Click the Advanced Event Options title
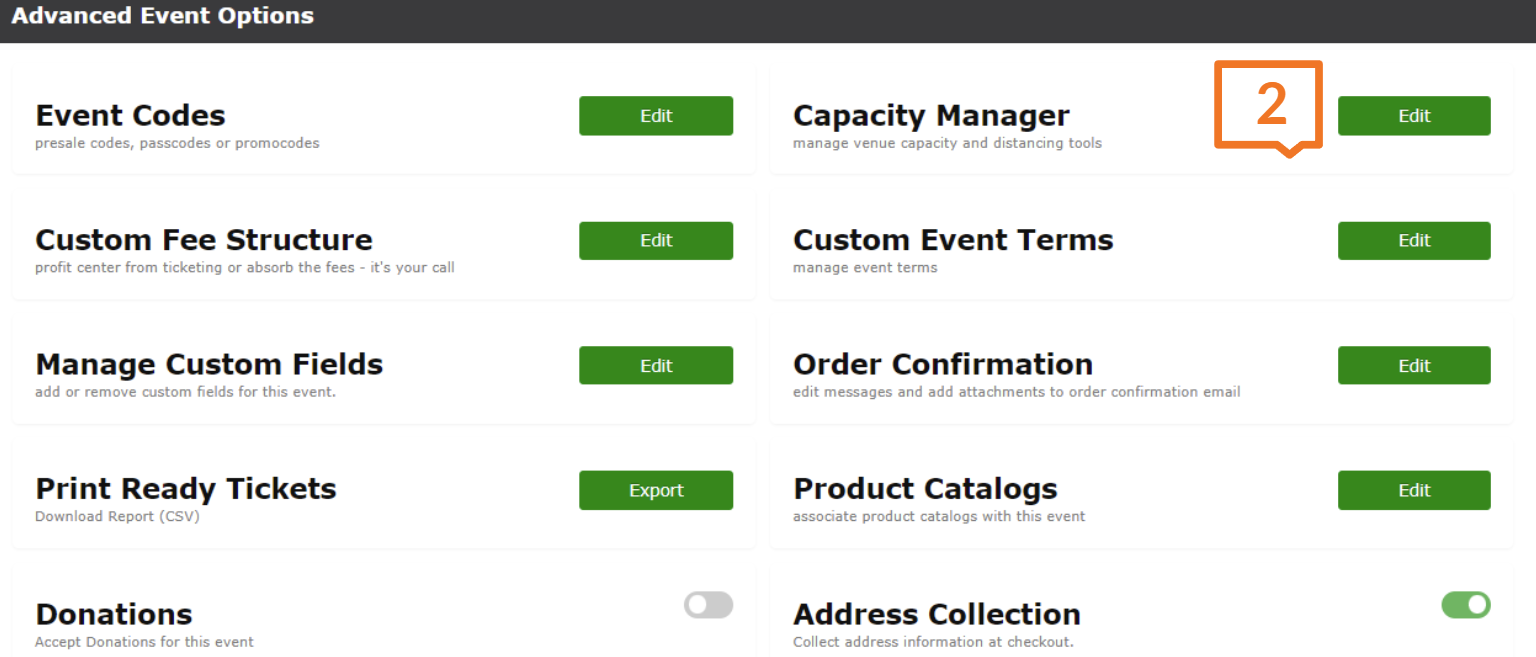The width and height of the screenshot is (1536, 657). [163, 16]
